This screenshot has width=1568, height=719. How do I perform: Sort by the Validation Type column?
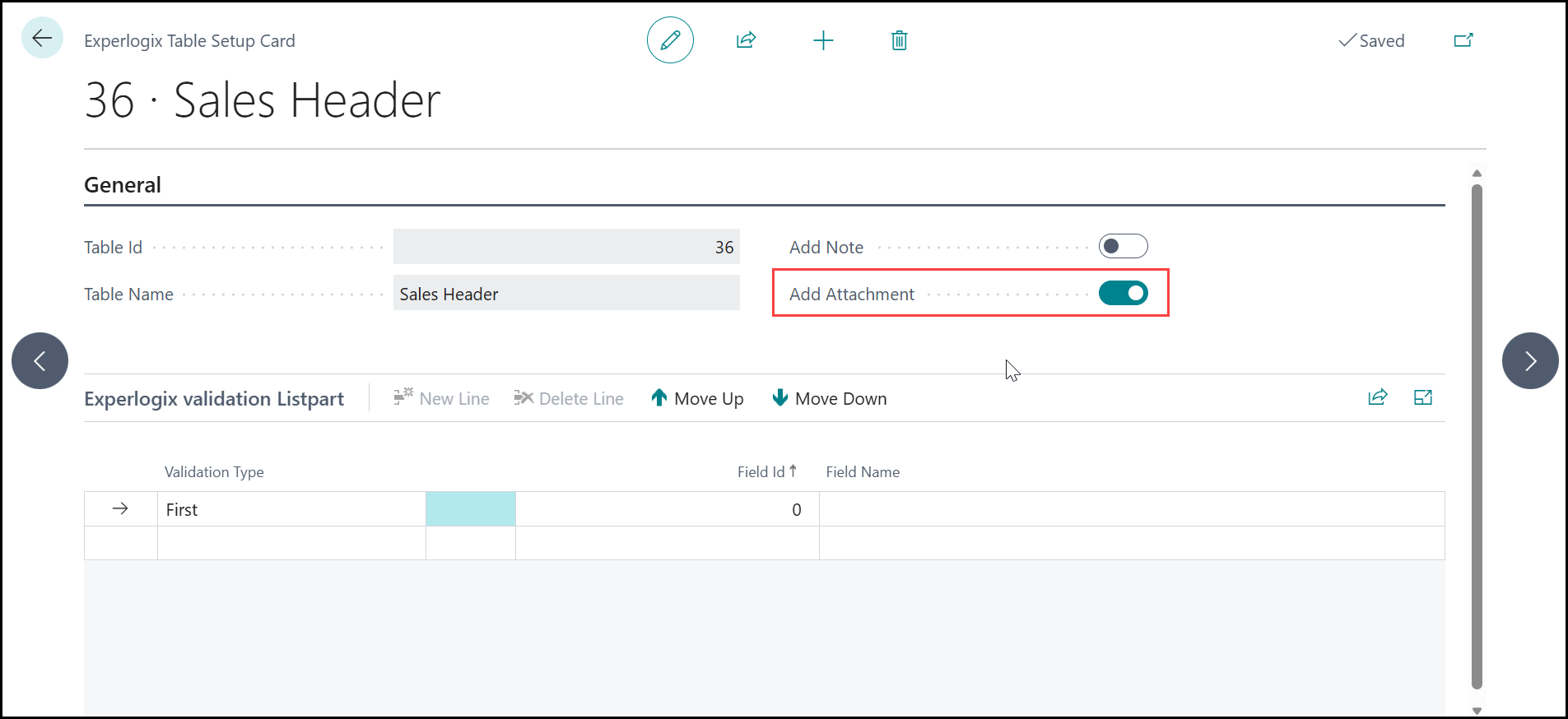click(214, 472)
